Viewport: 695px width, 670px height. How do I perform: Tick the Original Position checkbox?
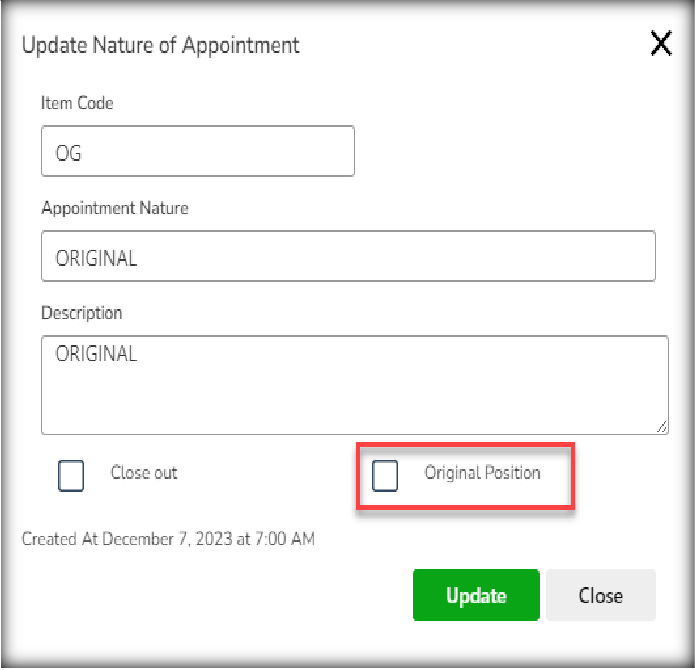tap(385, 475)
